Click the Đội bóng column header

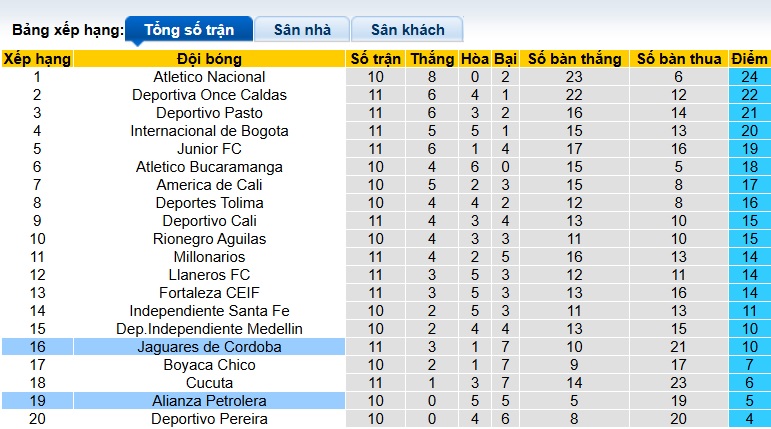click(x=209, y=59)
